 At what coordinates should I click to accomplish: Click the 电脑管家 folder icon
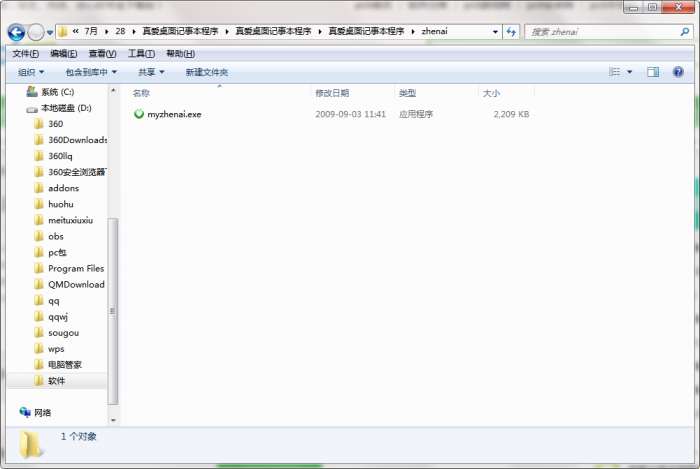pyautogui.click(x=39, y=365)
